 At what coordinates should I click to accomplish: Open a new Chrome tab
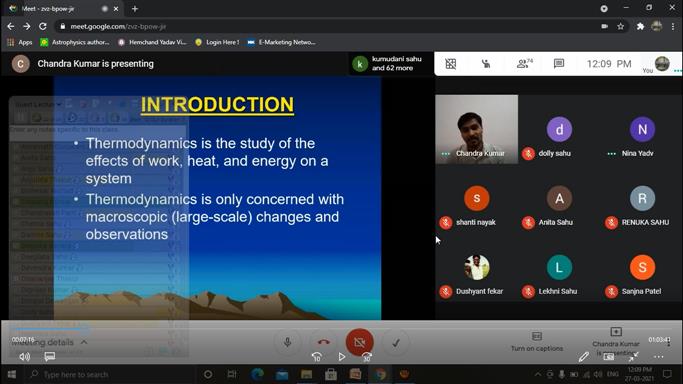pos(135,9)
